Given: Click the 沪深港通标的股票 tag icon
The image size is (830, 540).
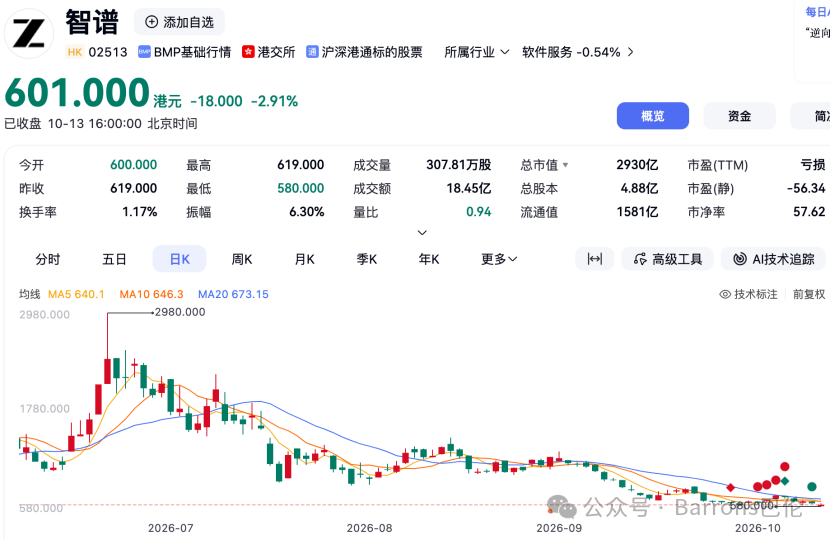Looking at the screenshot, I should click(312, 52).
